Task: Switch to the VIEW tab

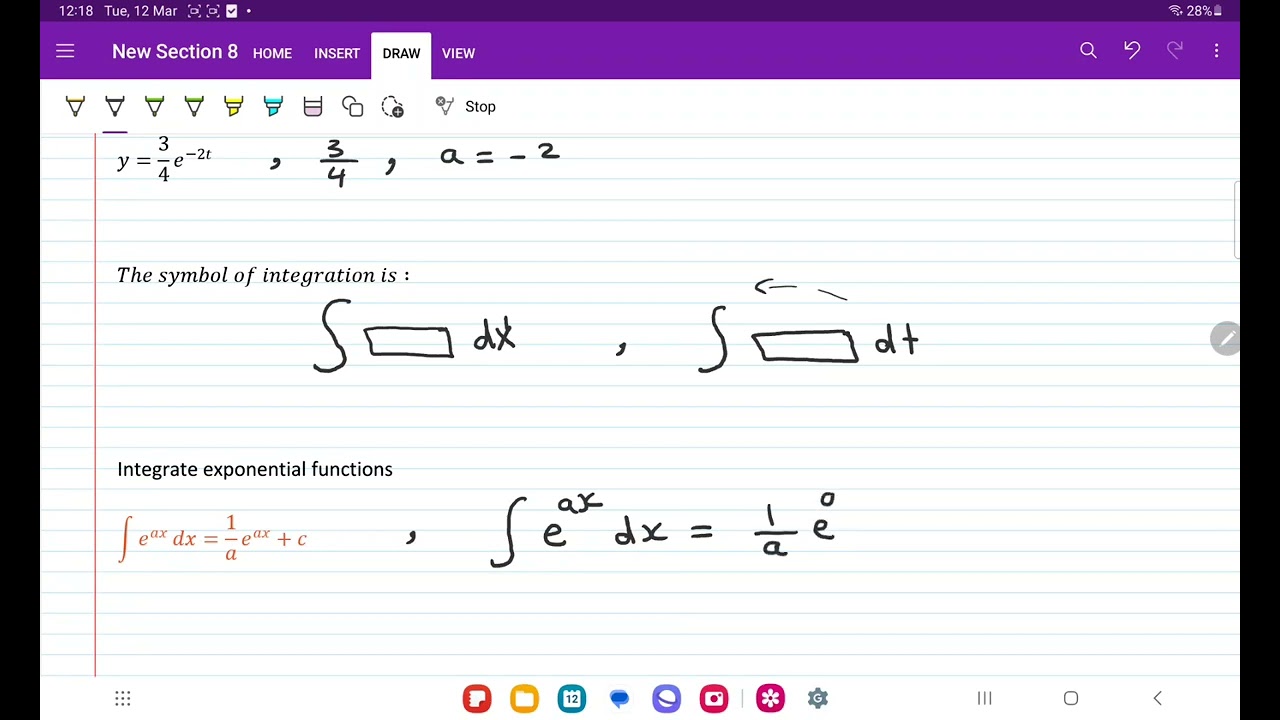Action: point(458,53)
